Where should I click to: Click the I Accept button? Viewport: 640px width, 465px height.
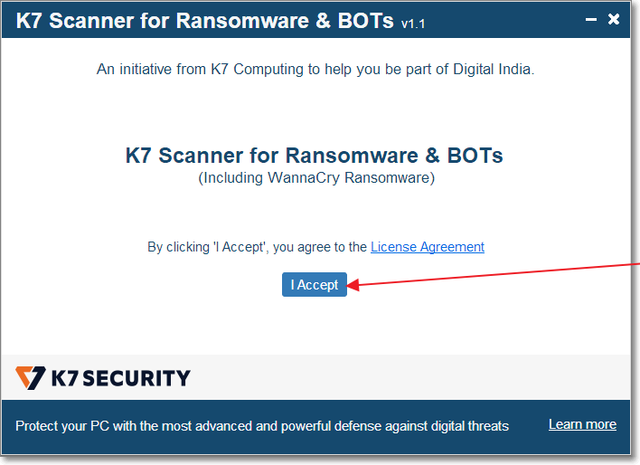pyautogui.click(x=314, y=285)
